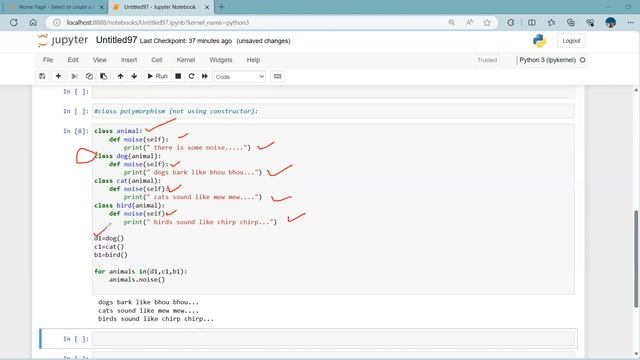Click the notebook vertical scrollbar thumb
640x360 pixels.
pyautogui.click(x=636, y=259)
